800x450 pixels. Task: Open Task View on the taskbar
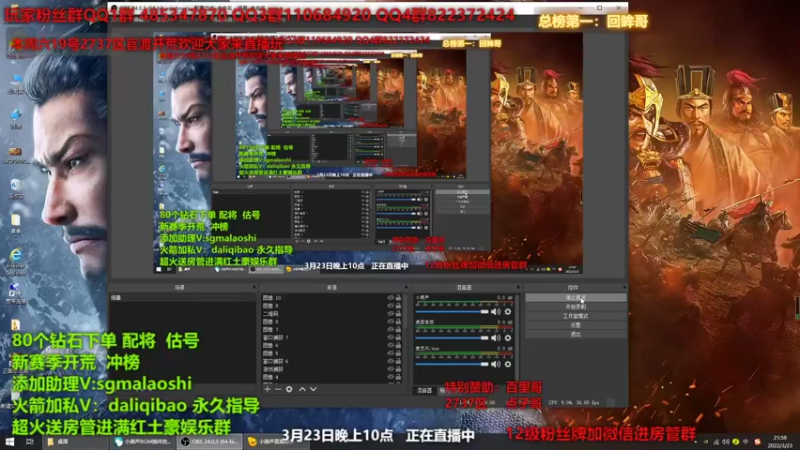(x=30, y=441)
